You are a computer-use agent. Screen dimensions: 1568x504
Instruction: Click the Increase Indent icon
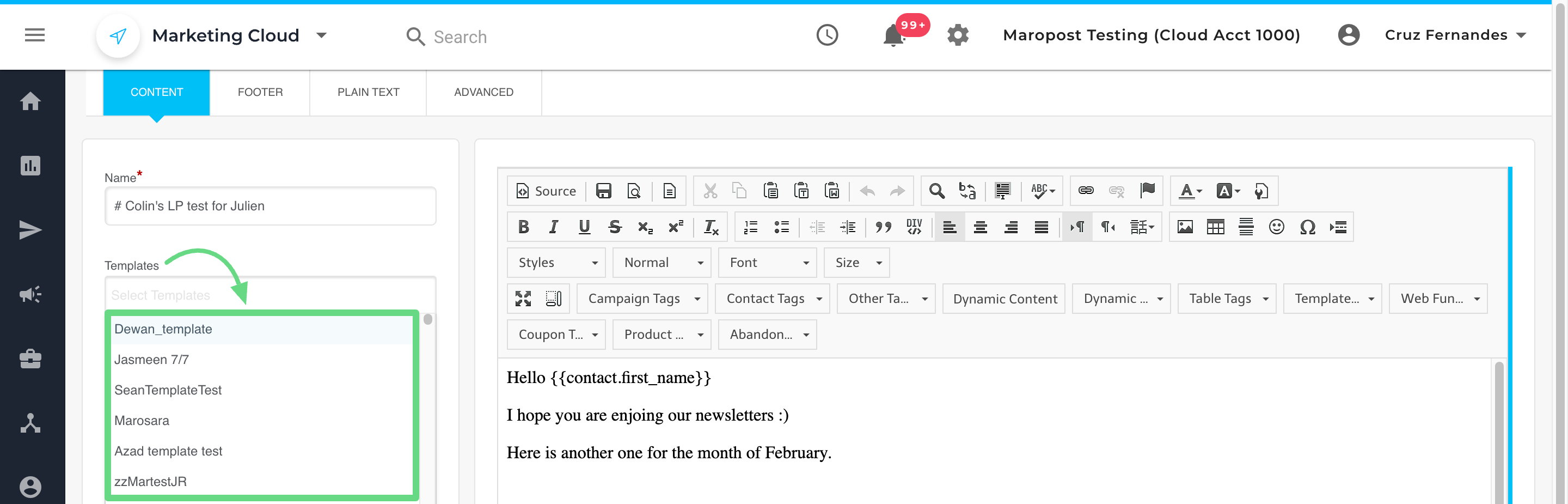847,227
